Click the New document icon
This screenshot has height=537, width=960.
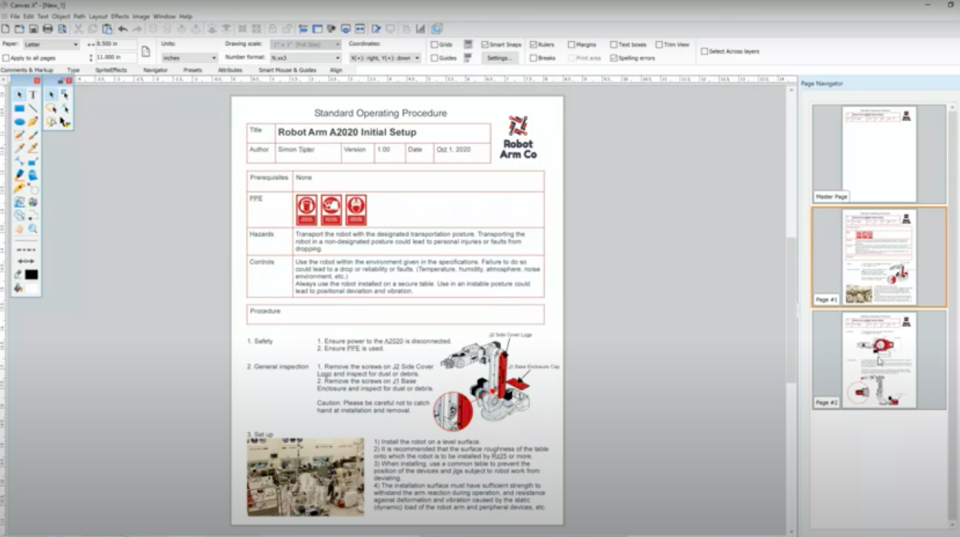(x=6, y=29)
